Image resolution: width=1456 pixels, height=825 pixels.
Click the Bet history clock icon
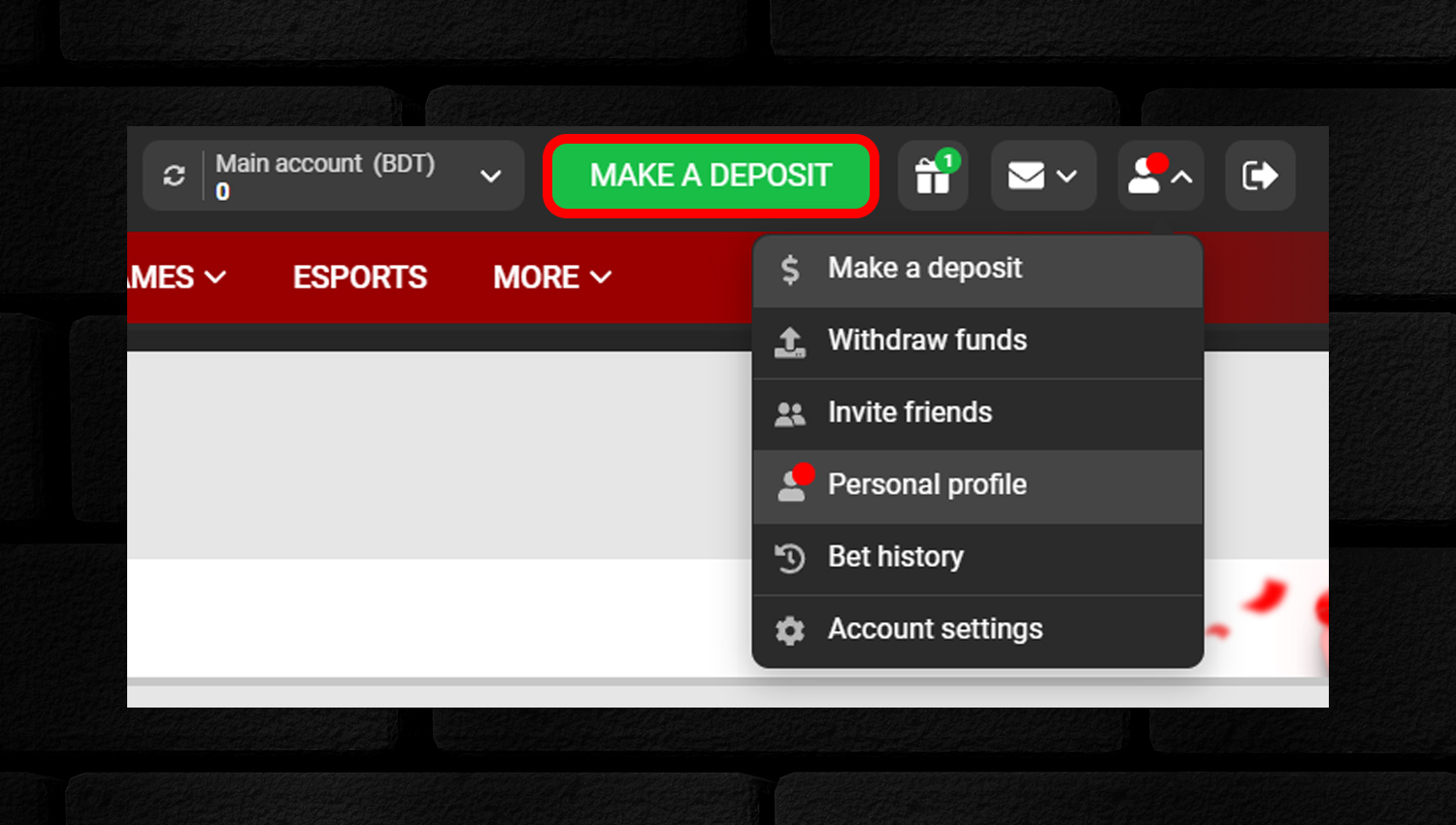790,558
